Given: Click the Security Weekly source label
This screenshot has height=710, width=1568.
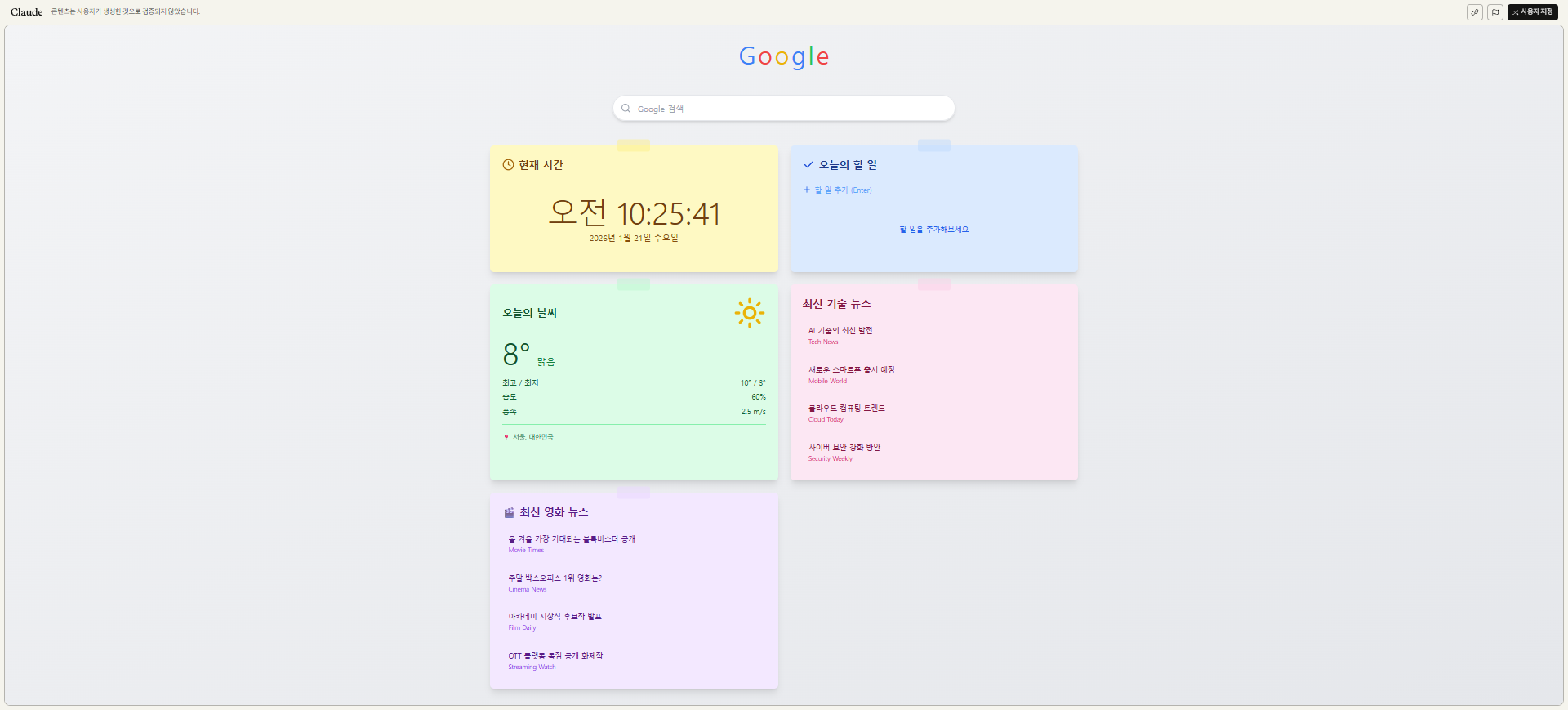Looking at the screenshot, I should (x=831, y=459).
